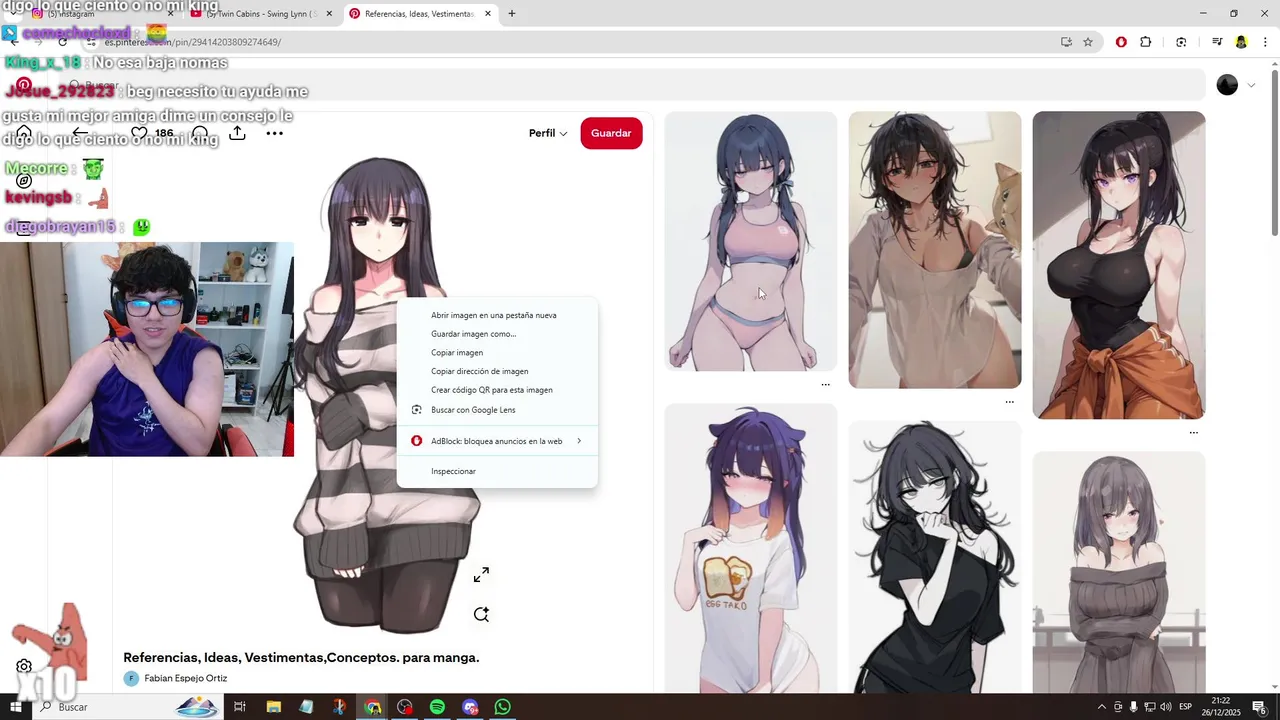Switch to the Twin Cabins - Swing Lynn tab
The width and height of the screenshot is (1280, 720).
[262, 14]
